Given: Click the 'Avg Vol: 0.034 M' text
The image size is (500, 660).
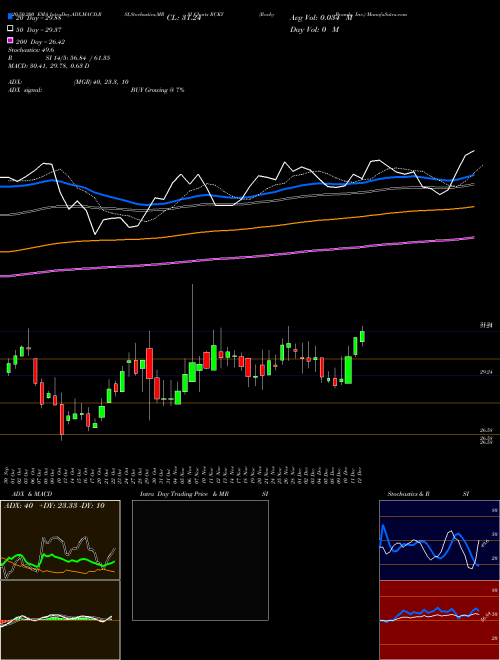Looking at the screenshot, I should coord(321,18).
